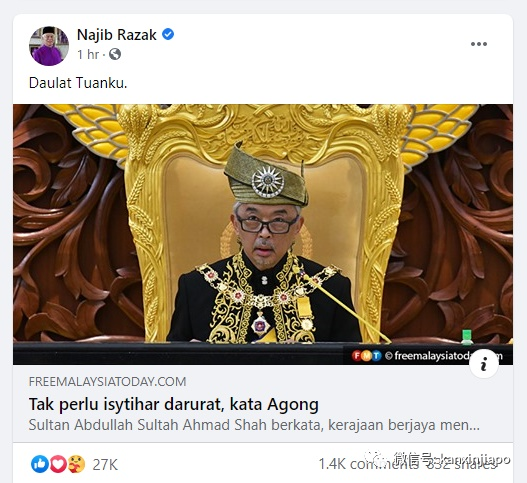Open headline Tak perlu isytihar darurat, kata Agong
Viewport: 527px width, 483px height.
173,404
